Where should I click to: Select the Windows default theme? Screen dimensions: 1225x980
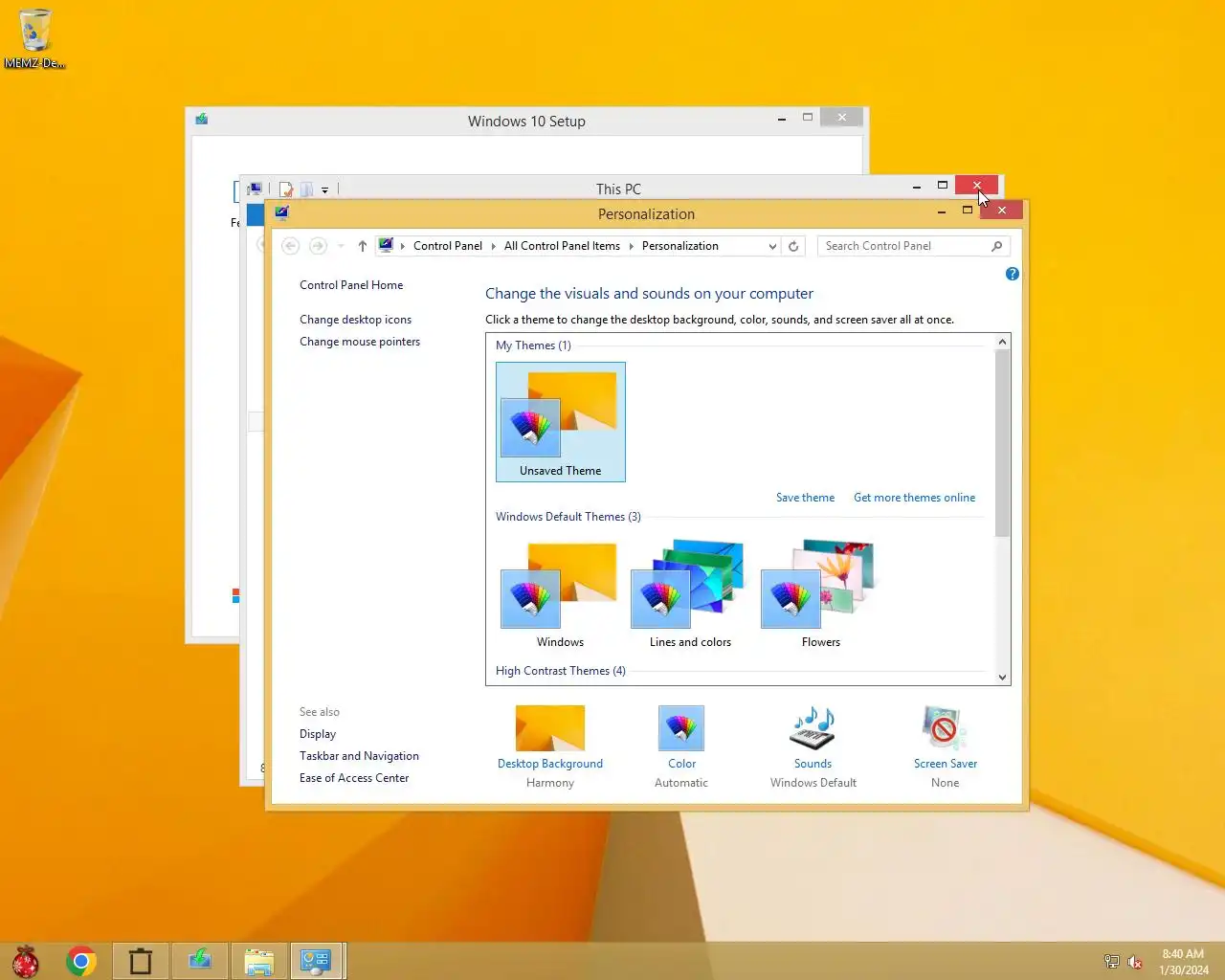pyautogui.click(x=561, y=593)
